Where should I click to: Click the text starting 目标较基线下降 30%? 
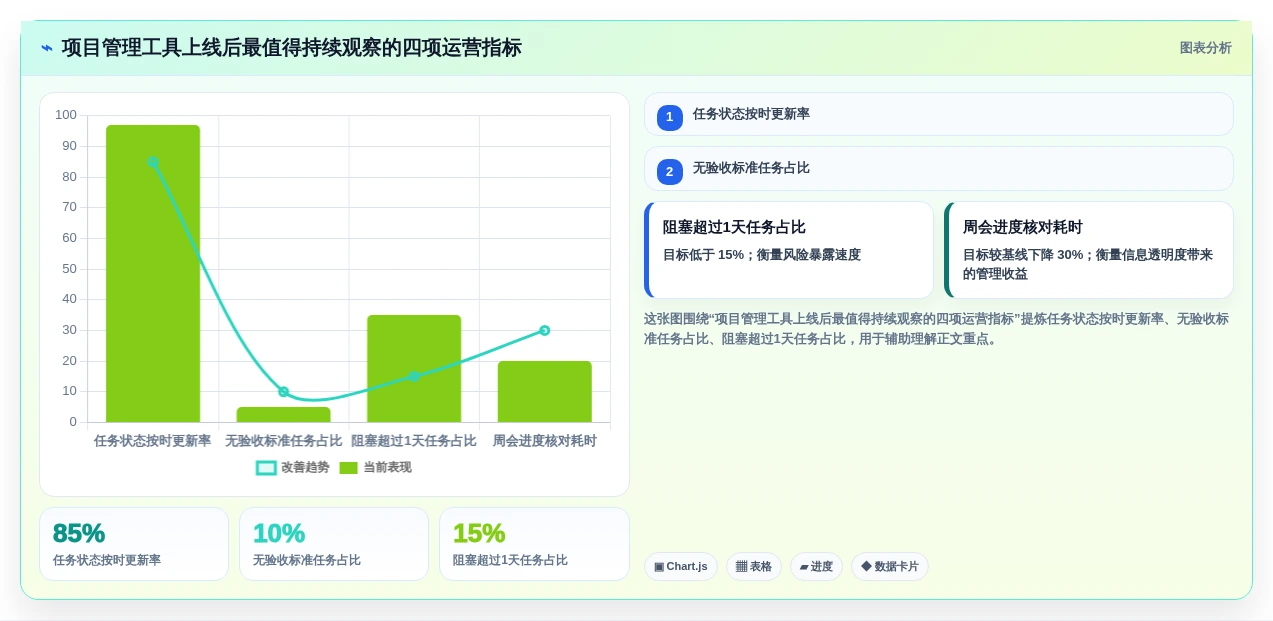(x=1088, y=264)
